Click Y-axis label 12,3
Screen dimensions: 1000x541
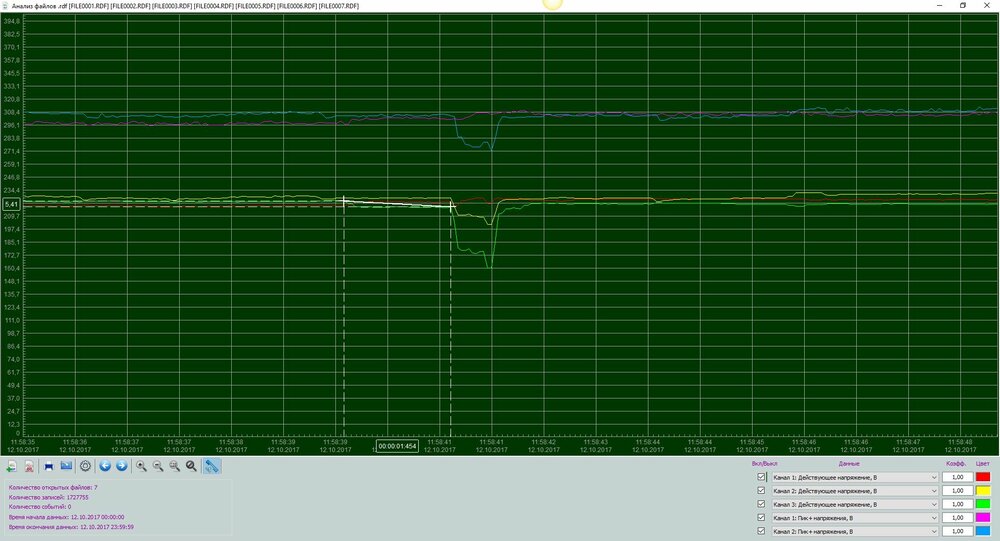tap(13, 424)
